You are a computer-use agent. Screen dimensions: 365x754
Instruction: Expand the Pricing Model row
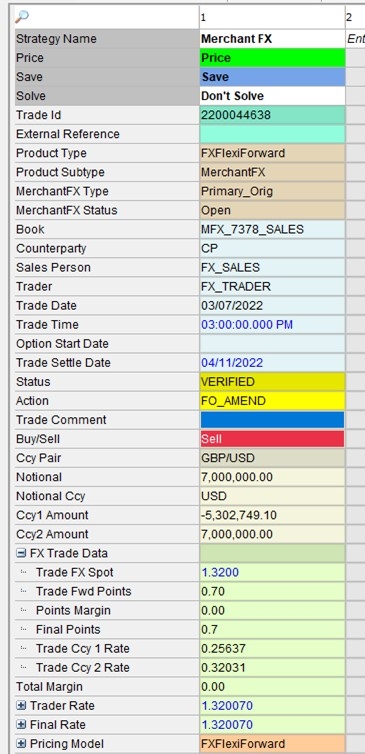(21, 744)
